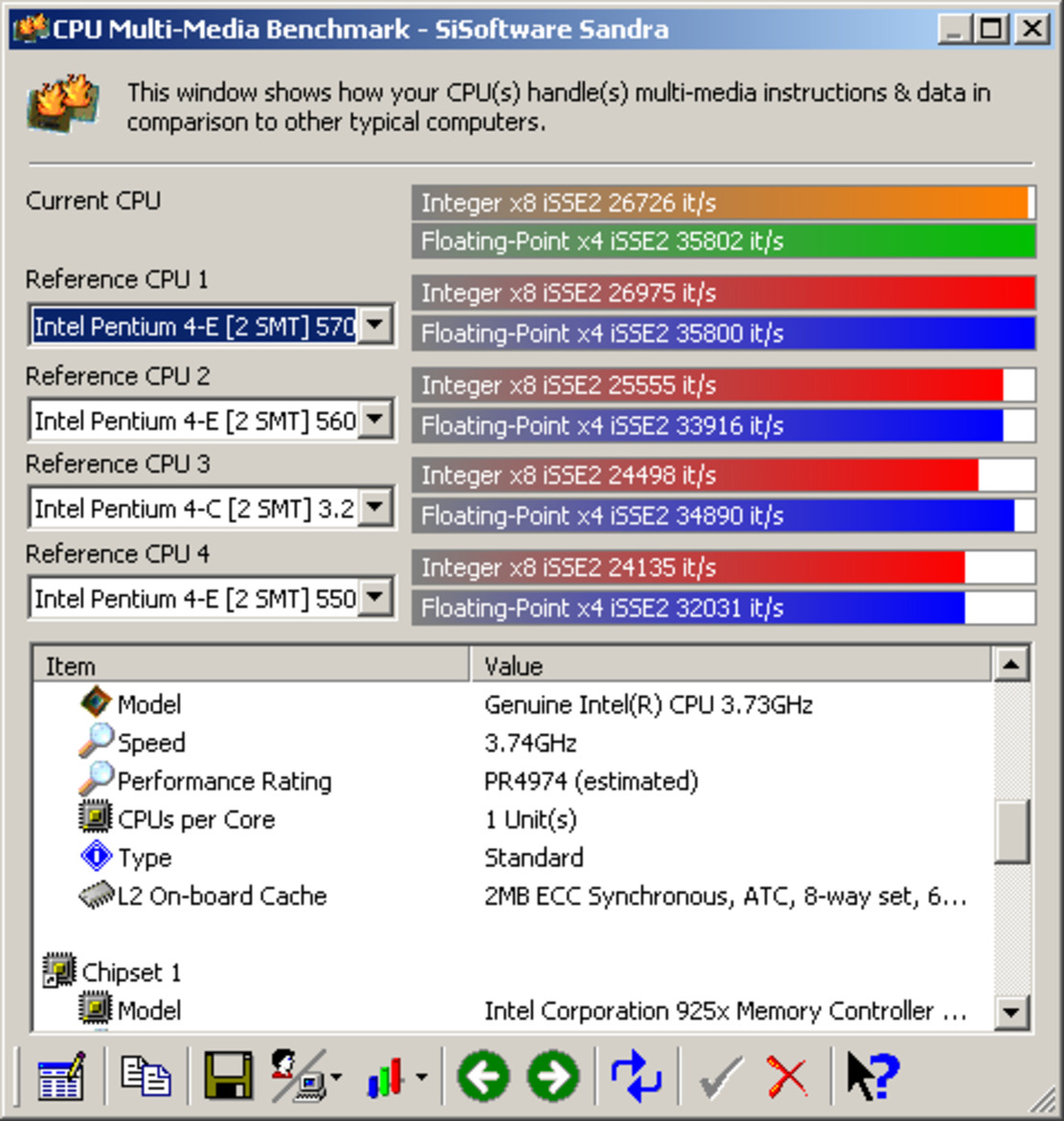Click Reference 2 Integer 25555 bar
The width and height of the screenshot is (1064, 1121).
(723, 385)
